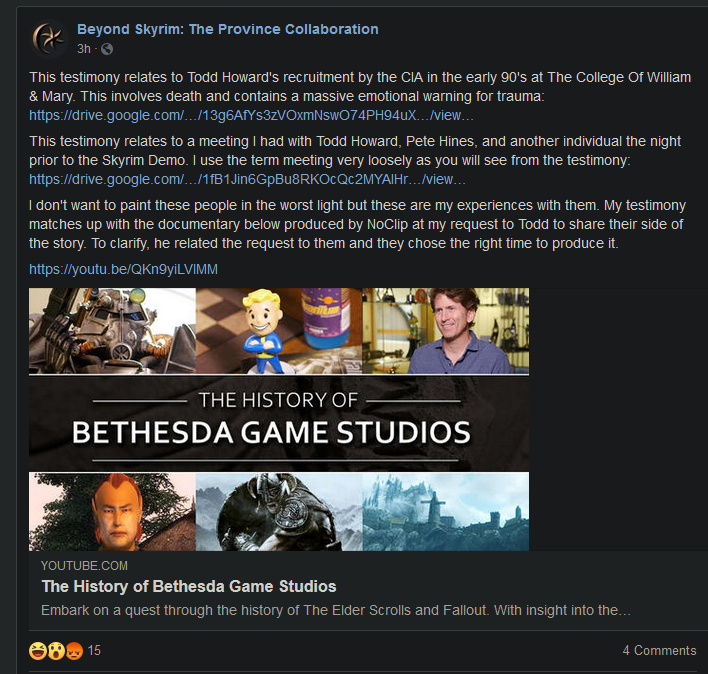Open the first Google Drive link 13g6AfYs3z
Viewport: 708px width, 674px height.
251,116
